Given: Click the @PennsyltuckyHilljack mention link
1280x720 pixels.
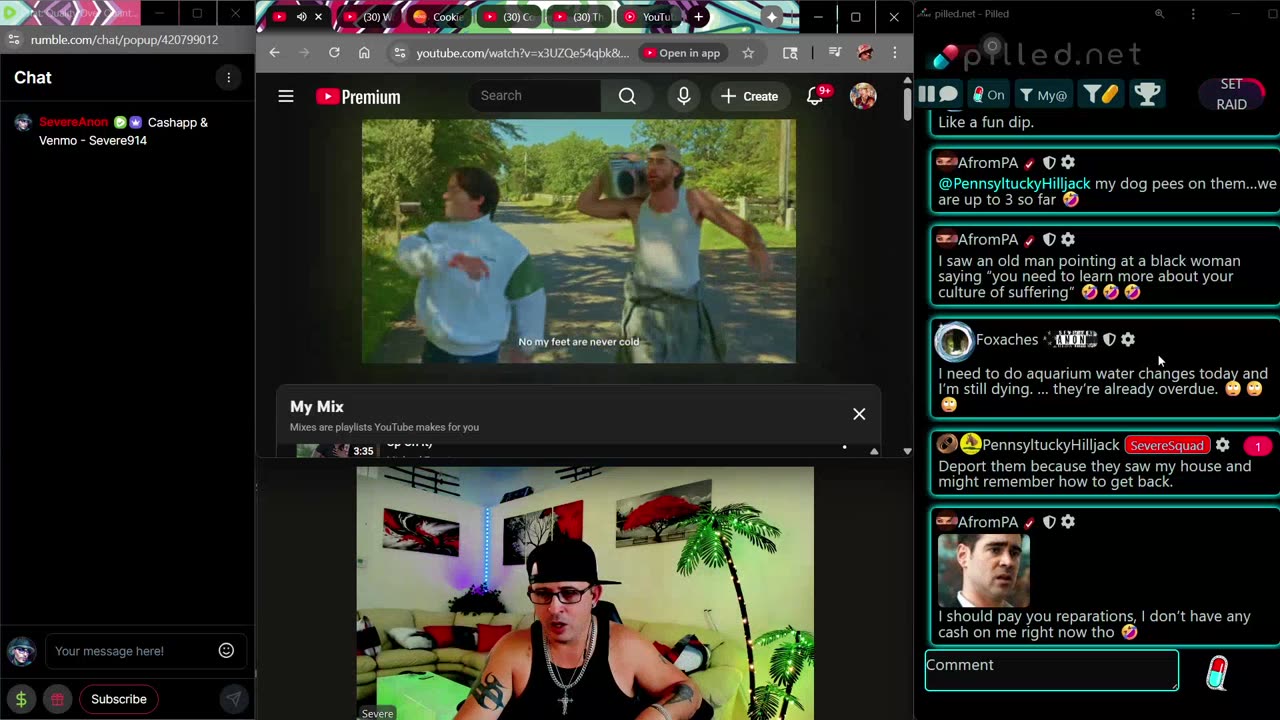Looking at the screenshot, I should click(1014, 184).
